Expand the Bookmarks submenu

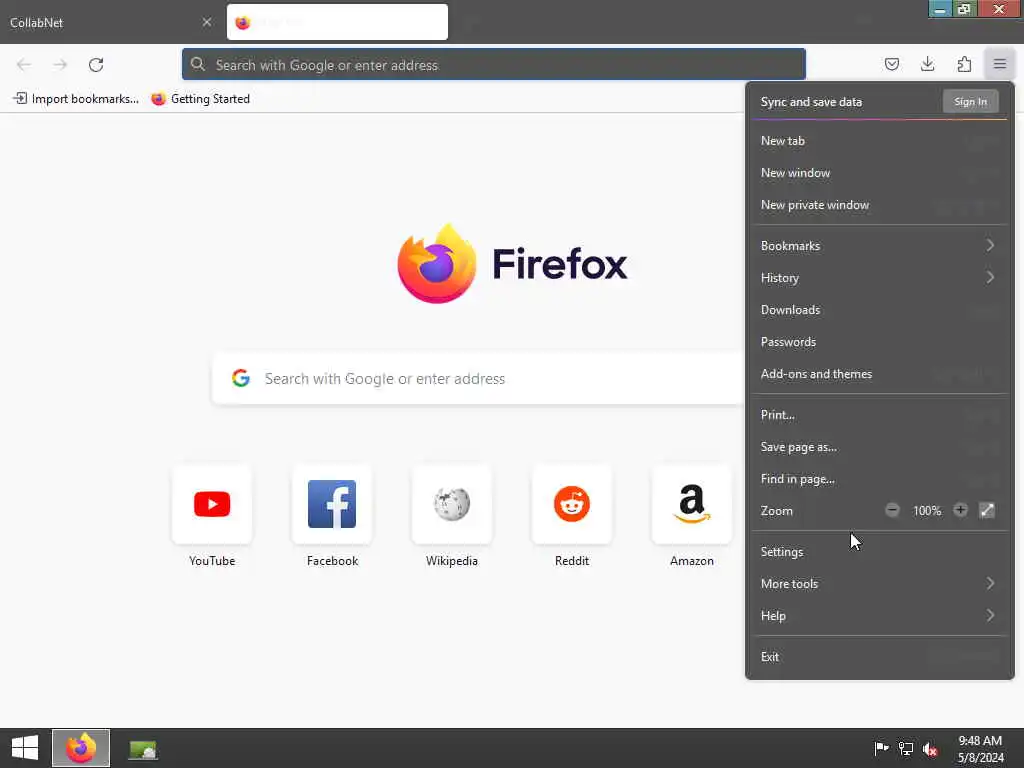pyautogui.click(x=880, y=246)
